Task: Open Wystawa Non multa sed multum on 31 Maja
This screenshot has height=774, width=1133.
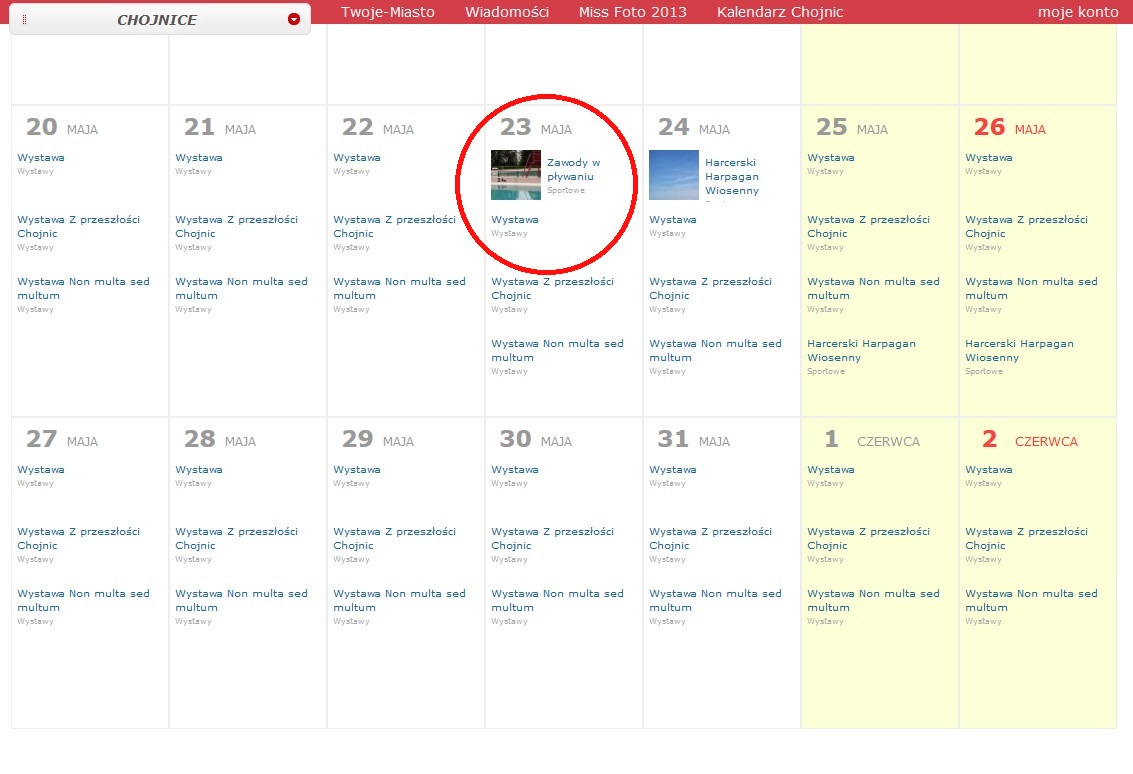Action: click(715, 601)
